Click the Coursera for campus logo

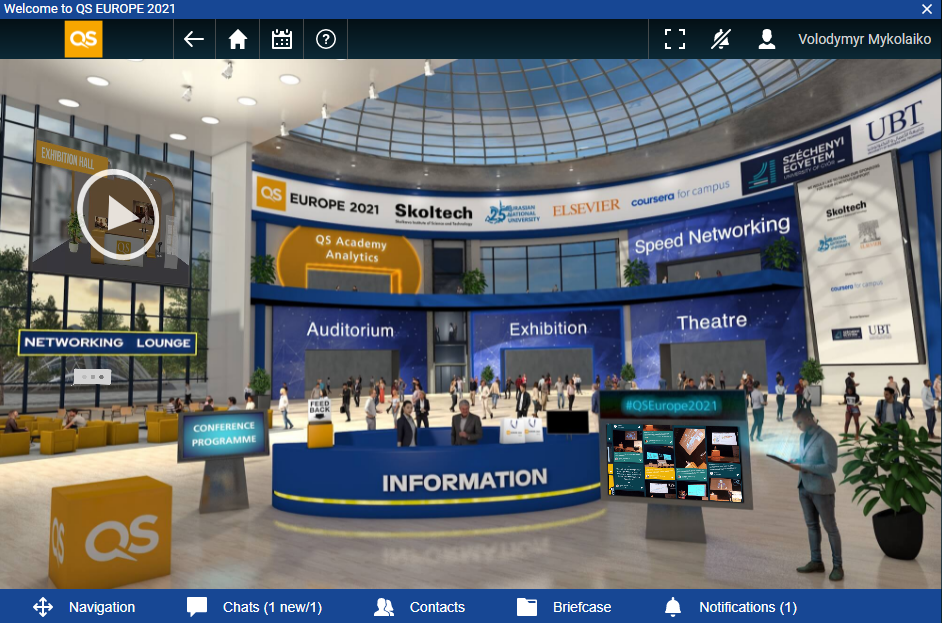pyautogui.click(x=680, y=194)
